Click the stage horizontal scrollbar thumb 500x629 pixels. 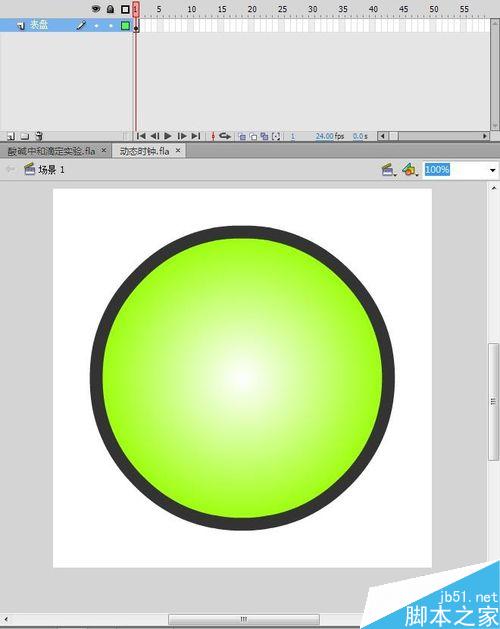point(244,619)
